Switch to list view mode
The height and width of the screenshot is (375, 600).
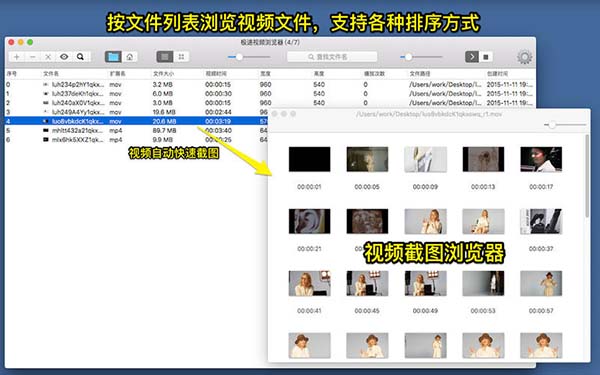click(x=165, y=57)
